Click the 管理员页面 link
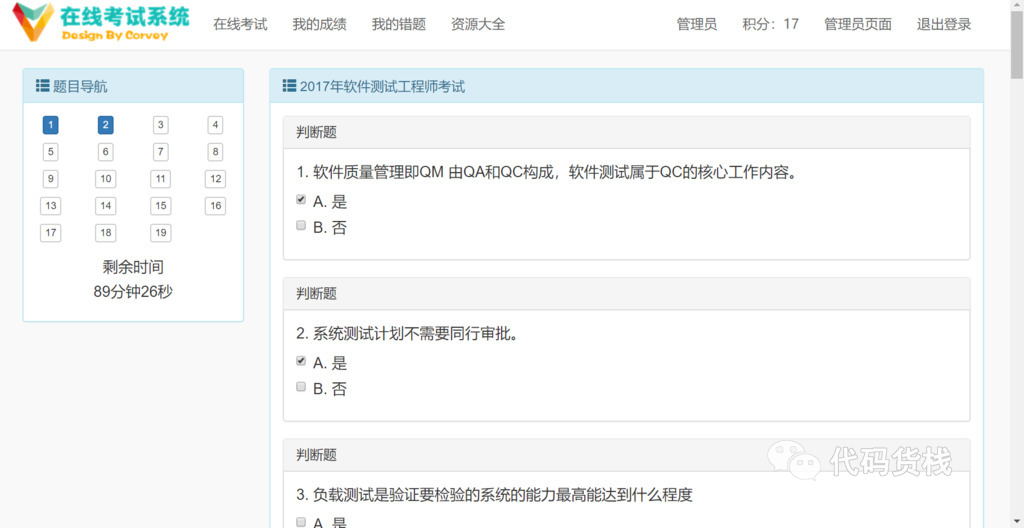 (858, 25)
